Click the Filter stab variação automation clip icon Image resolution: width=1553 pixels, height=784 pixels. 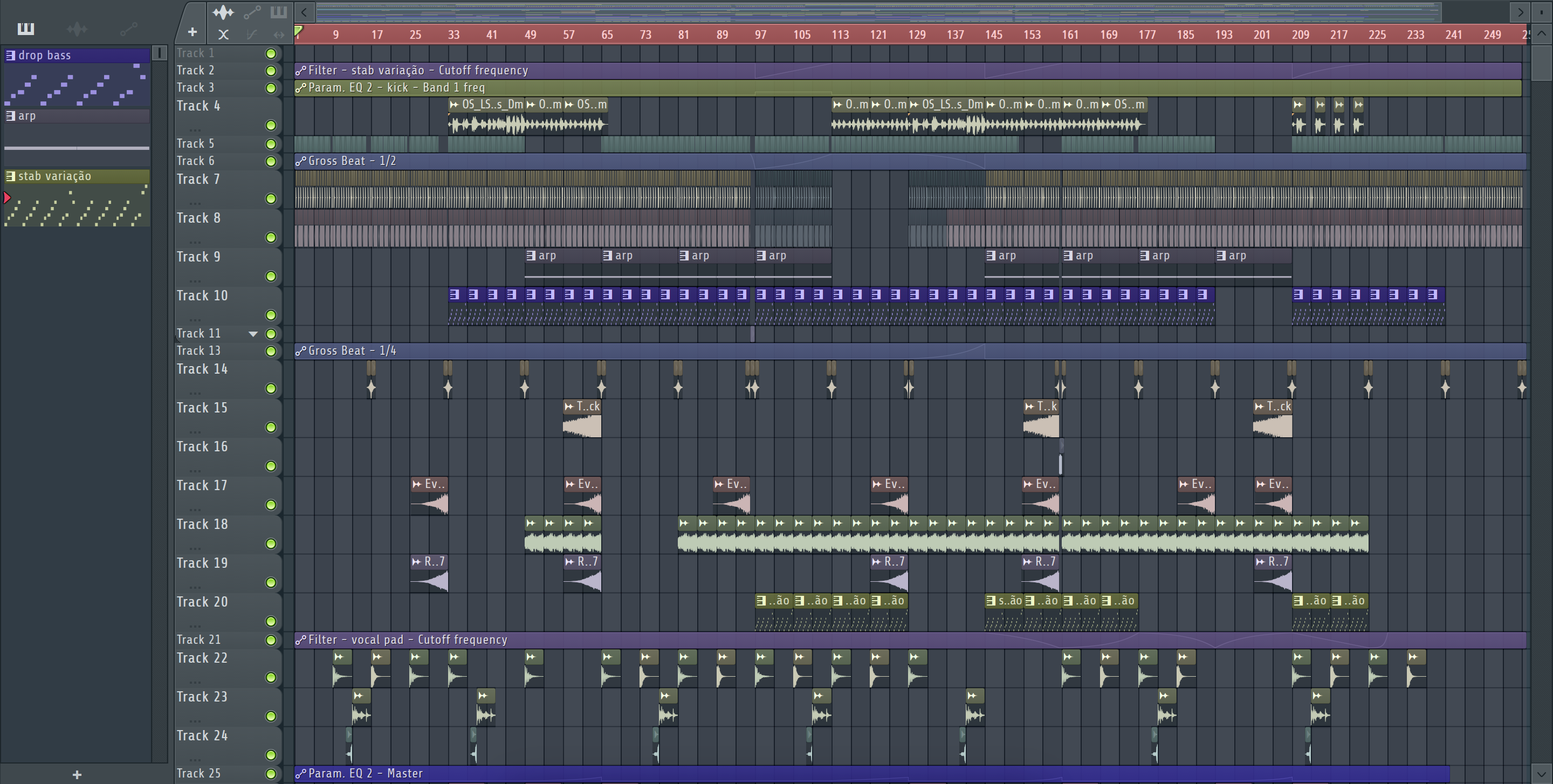[x=301, y=71]
